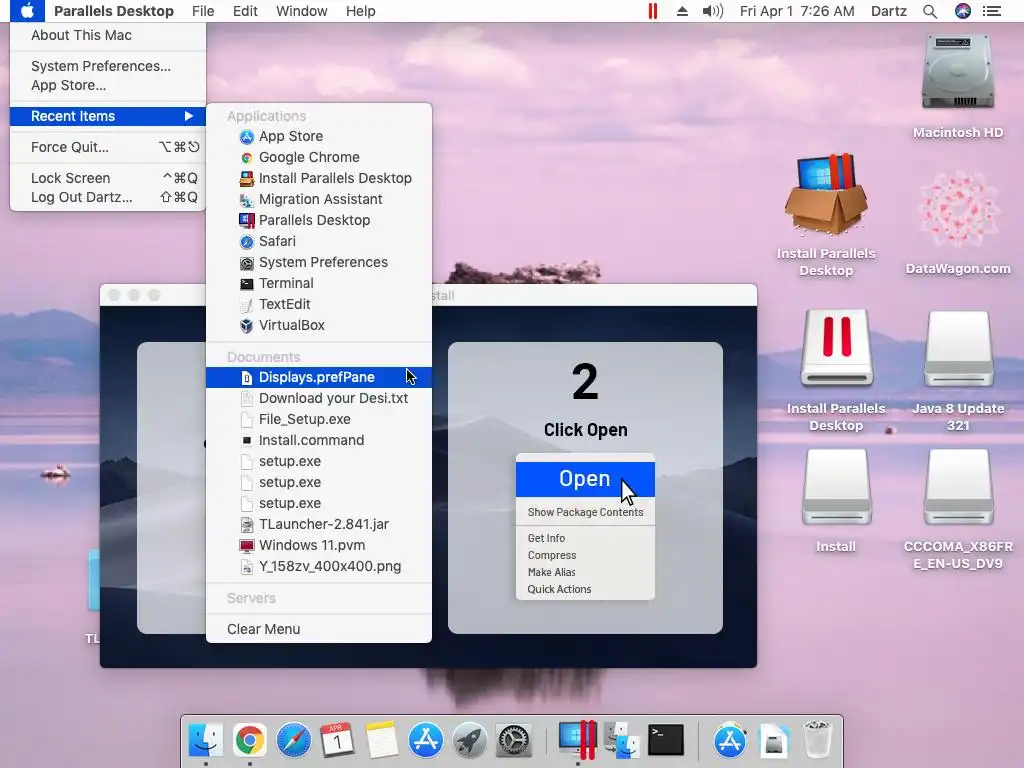Expand the Recent Items submenu
The height and width of the screenshot is (768, 1024).
pyautogui.click(x=108, y=116)
